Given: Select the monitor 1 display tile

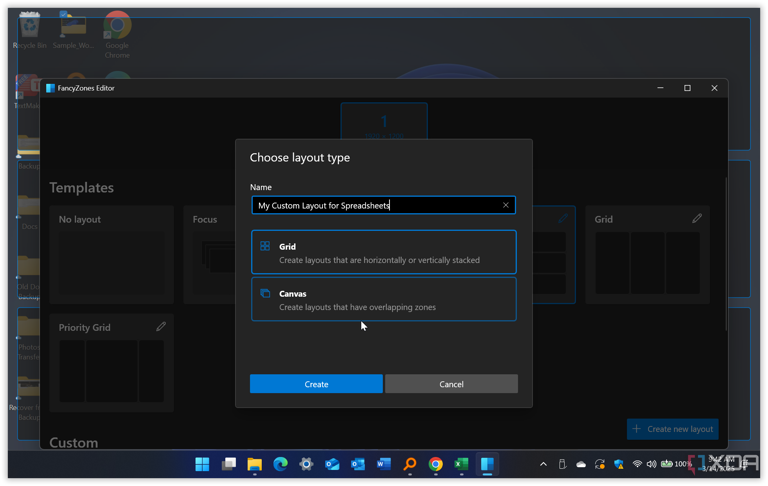Looking at the screenshot, I should click(384, 122).
